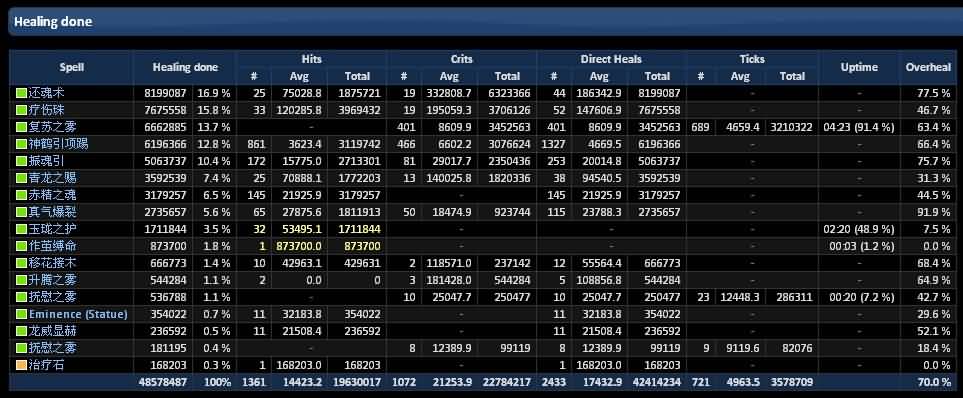Click the Avg sub-header under Direct Heals

599,76
